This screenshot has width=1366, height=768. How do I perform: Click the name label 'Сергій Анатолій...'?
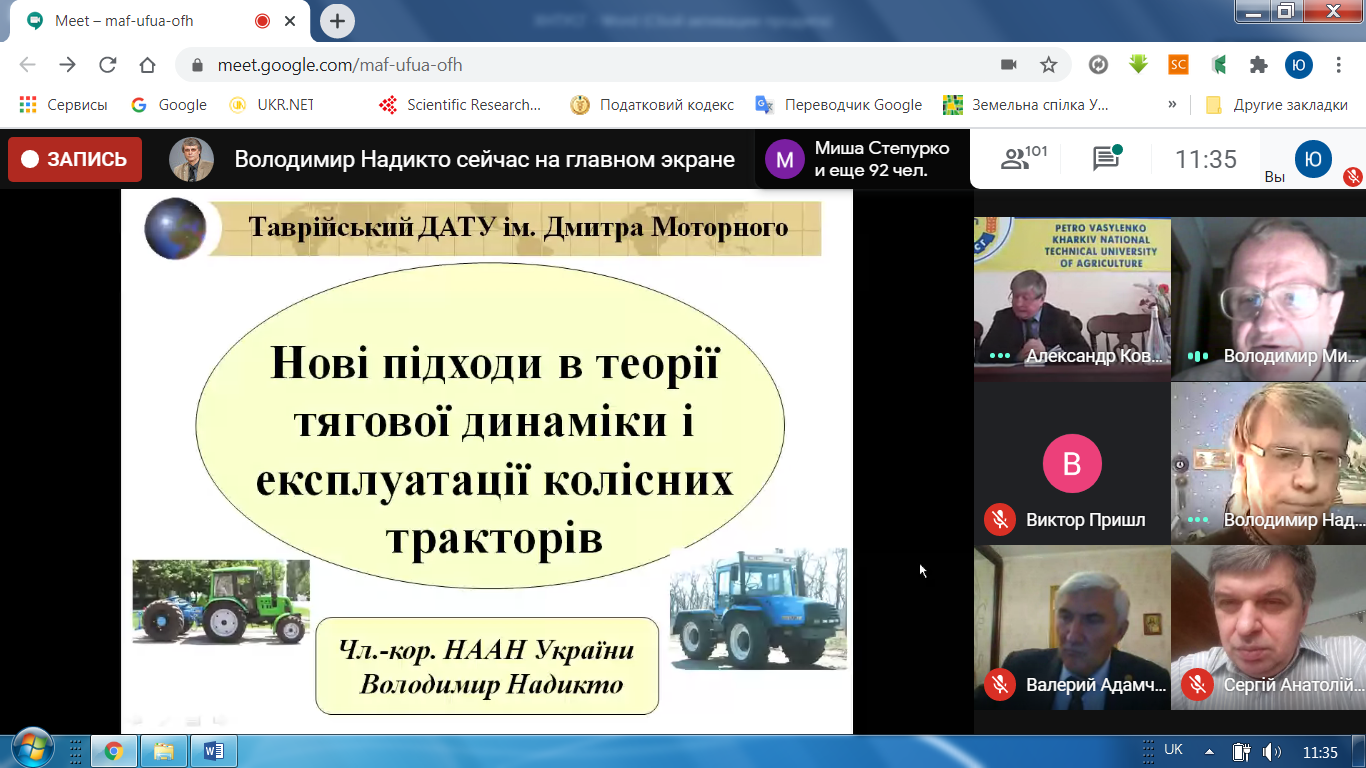[x=1294, y=686]
